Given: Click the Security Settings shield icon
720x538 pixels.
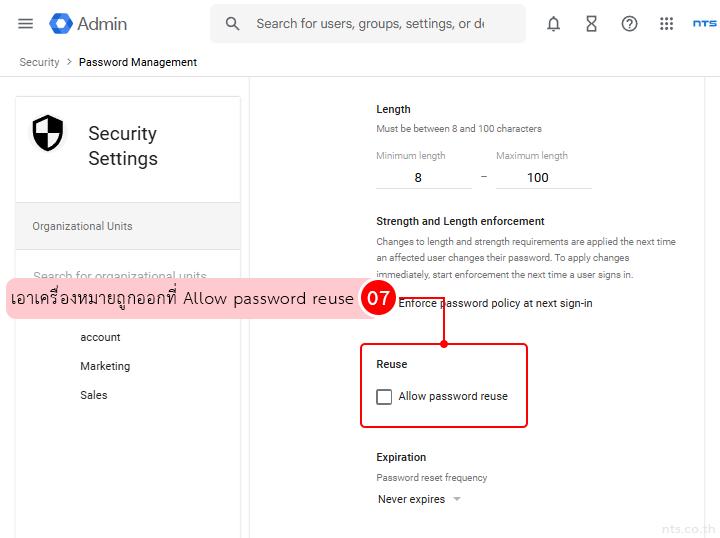Looking at the screenshot, I should (48, 133).
